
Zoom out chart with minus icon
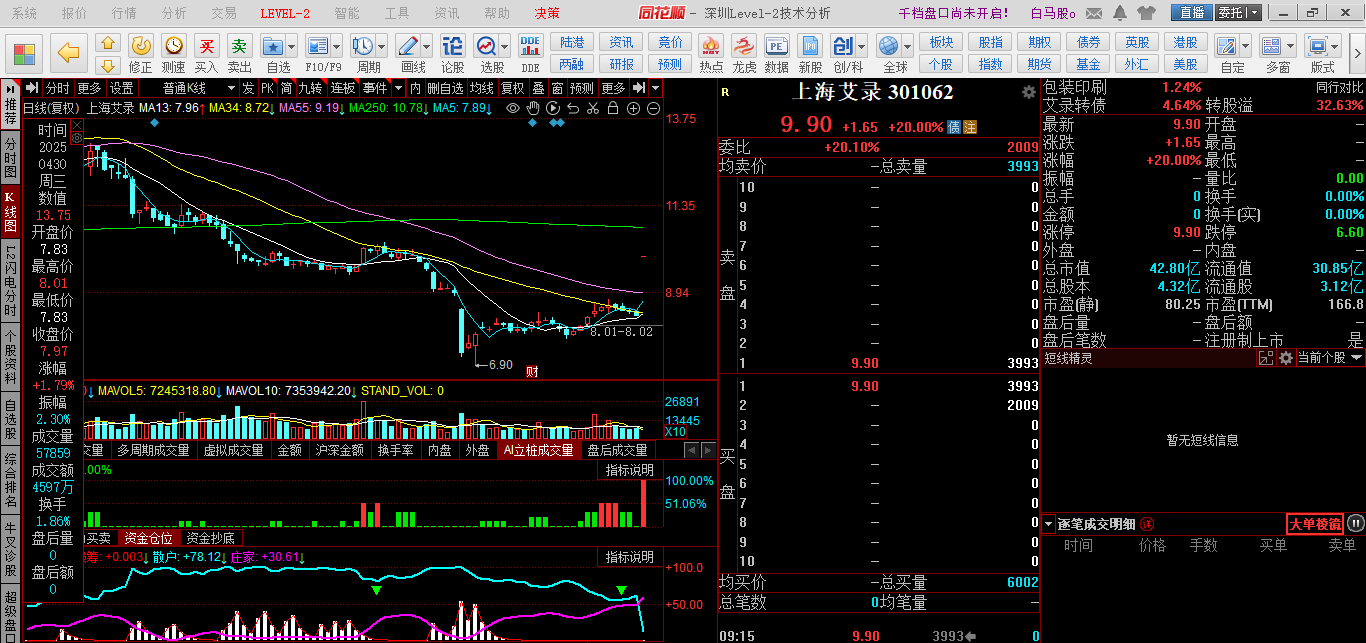pos(654,108)
